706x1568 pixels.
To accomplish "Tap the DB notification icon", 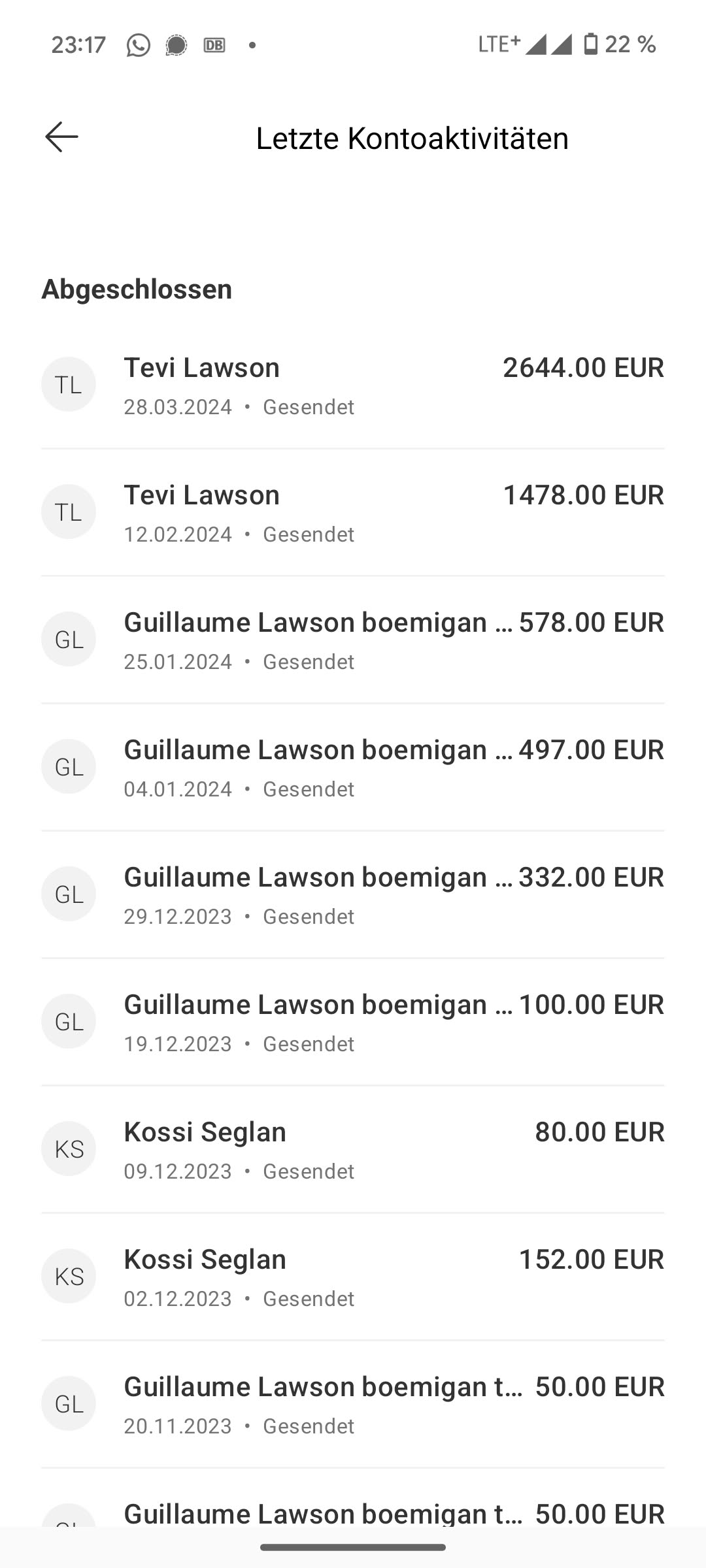I will pos(214,45).
